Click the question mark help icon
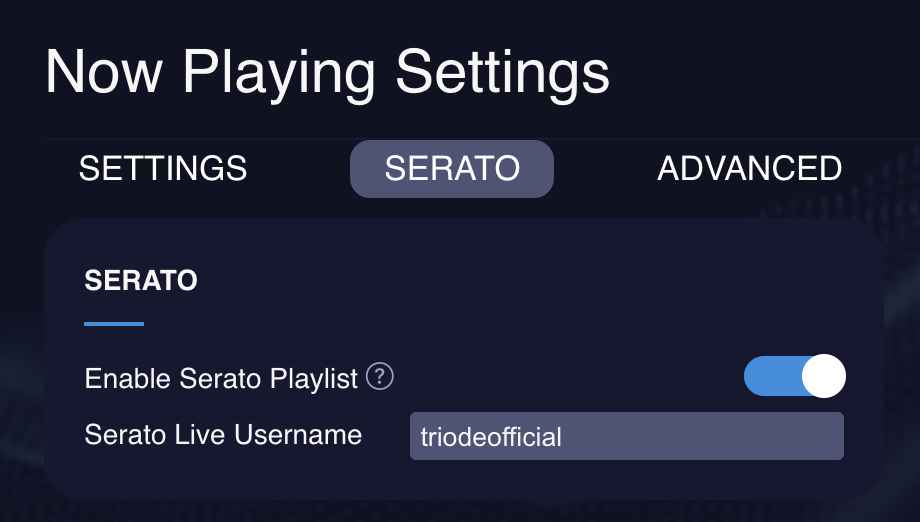This screenshot has height=522, width=920. tap(380, 376)
